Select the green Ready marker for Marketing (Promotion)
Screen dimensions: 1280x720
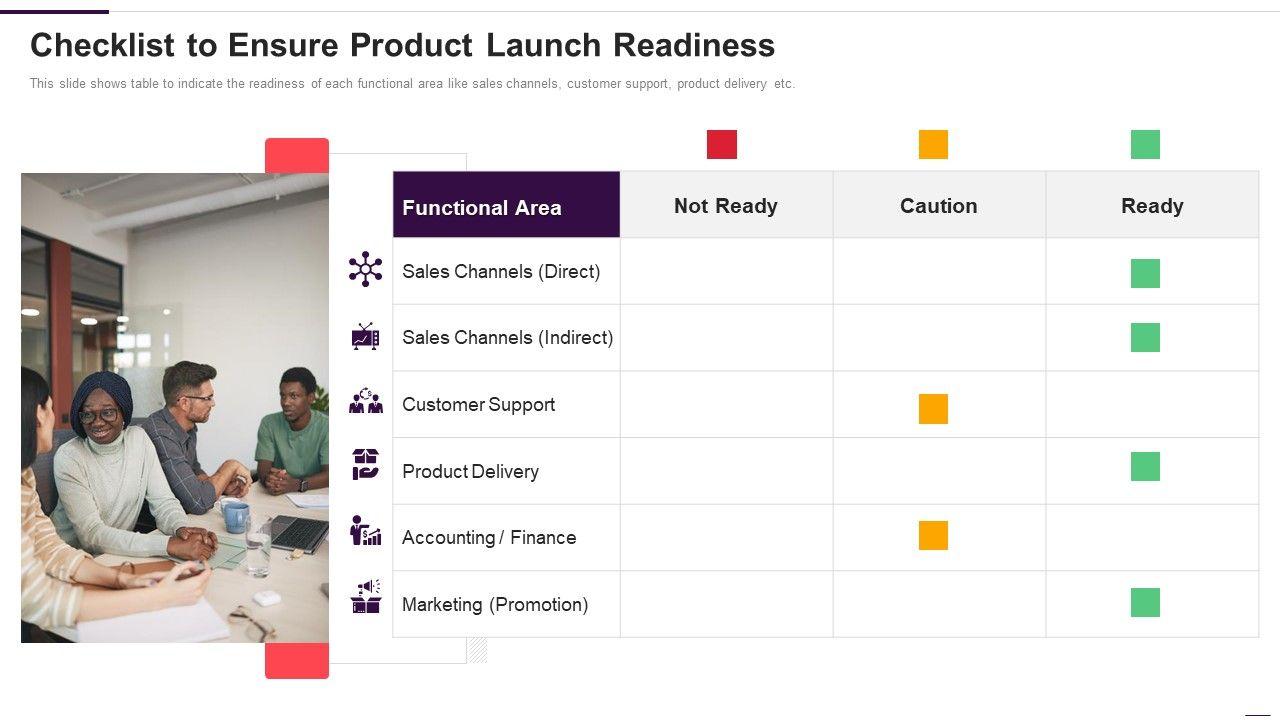tap(1145, 602)
